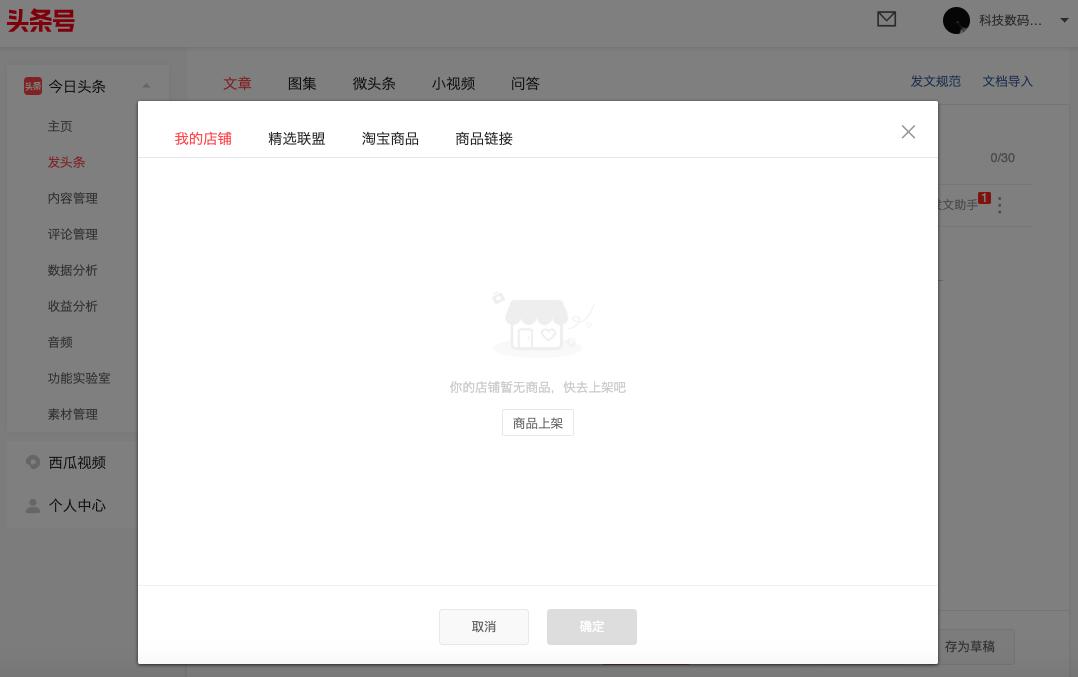Open the 微头条 publishing tab
The width and height of the screenshot is (1078, 677).
[374, 84]
